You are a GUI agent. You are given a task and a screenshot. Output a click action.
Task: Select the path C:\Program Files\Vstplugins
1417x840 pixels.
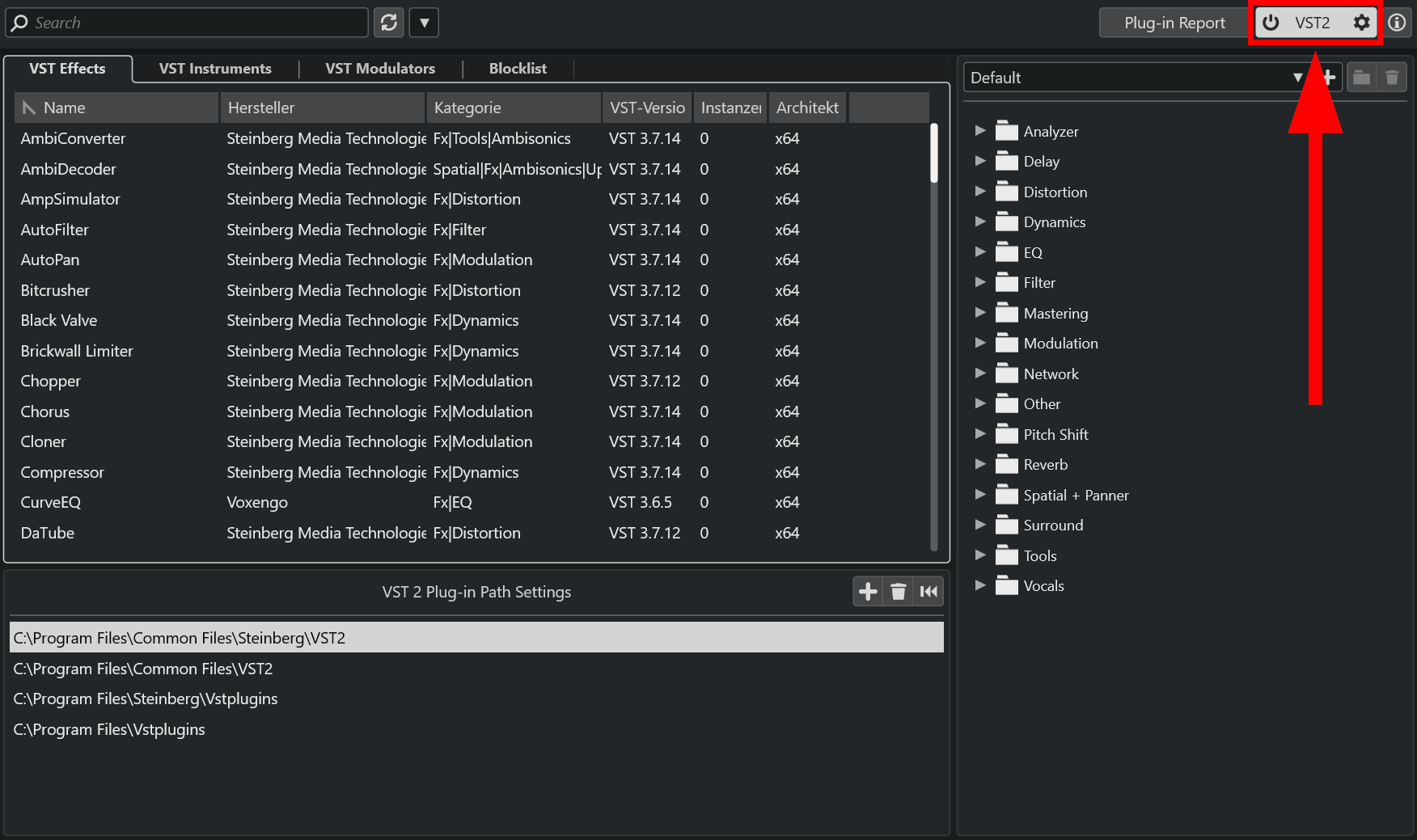108,728
